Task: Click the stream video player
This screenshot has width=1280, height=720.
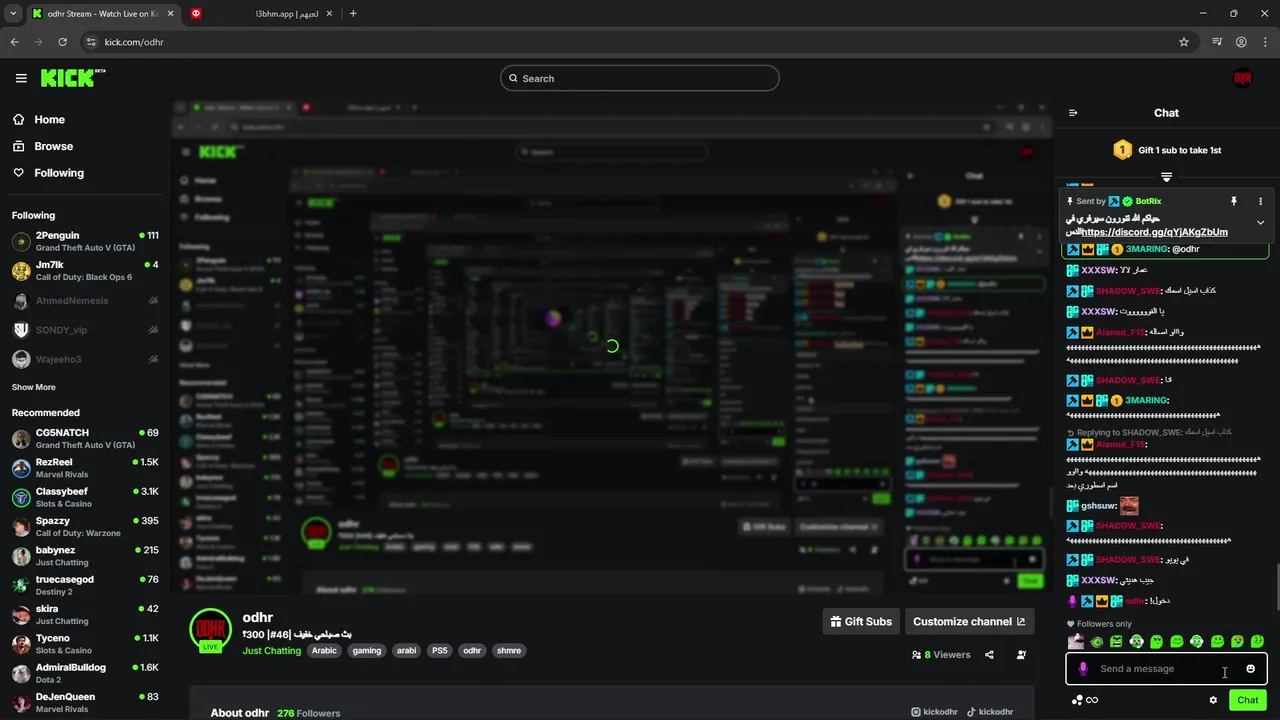Action: (611, 347)
